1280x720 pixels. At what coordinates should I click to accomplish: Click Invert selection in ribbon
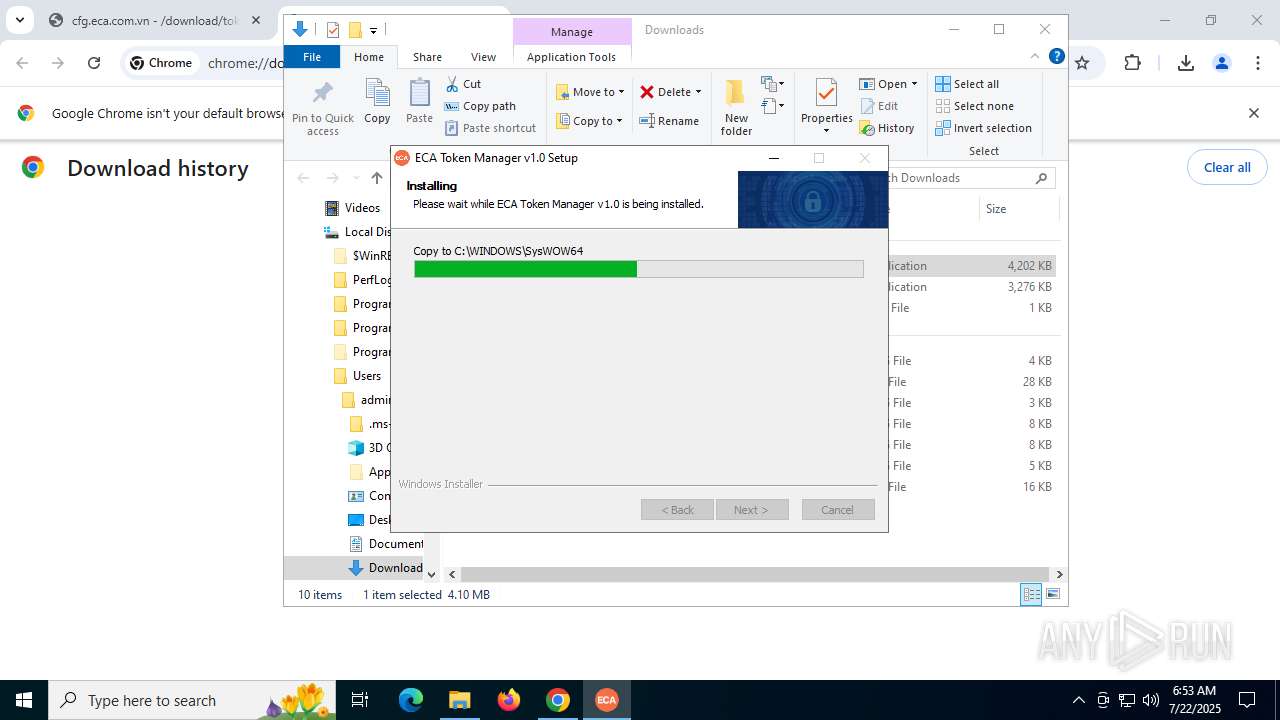pos(984,128)
